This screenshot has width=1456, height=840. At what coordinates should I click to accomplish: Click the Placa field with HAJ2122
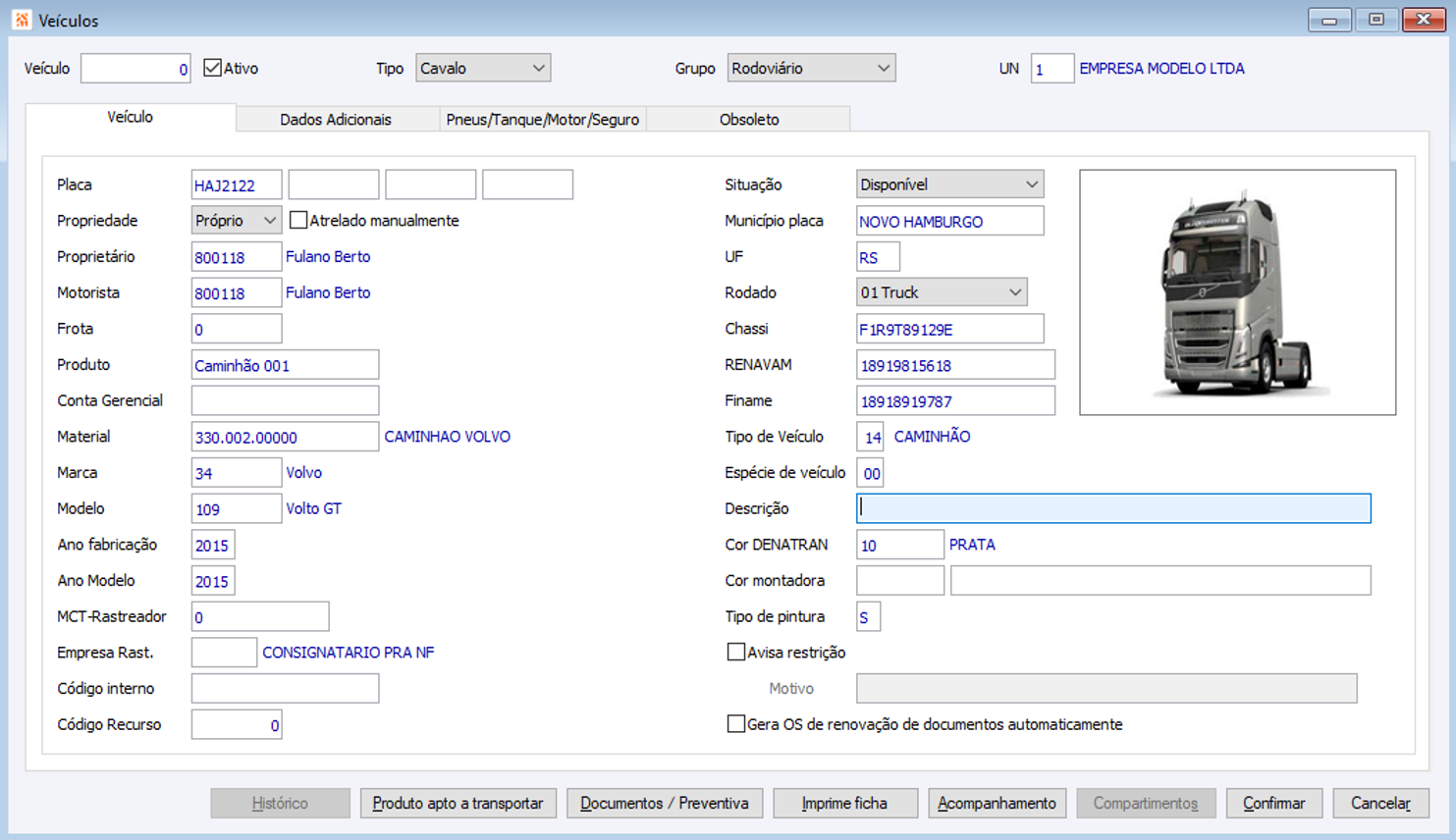(x=237, y=184)
